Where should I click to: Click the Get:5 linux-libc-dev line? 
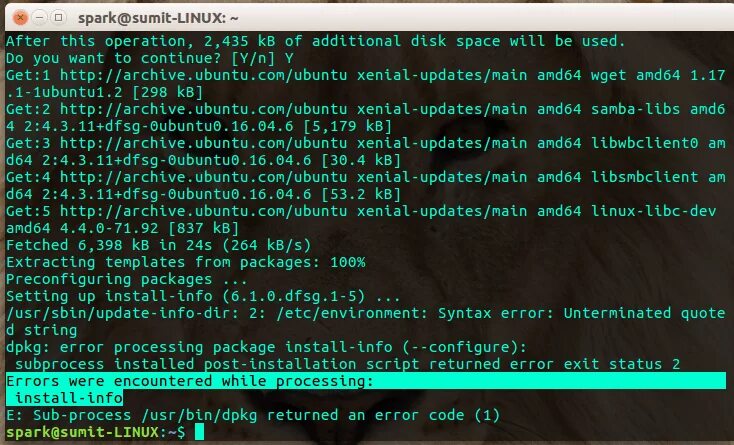361,212
